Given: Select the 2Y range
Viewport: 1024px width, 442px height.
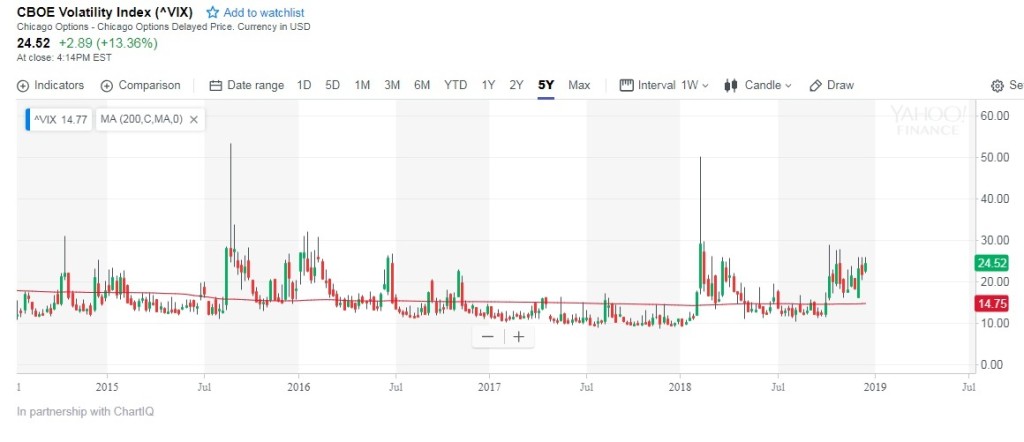Looking at the screenshot, I should (x=517, y=85).
